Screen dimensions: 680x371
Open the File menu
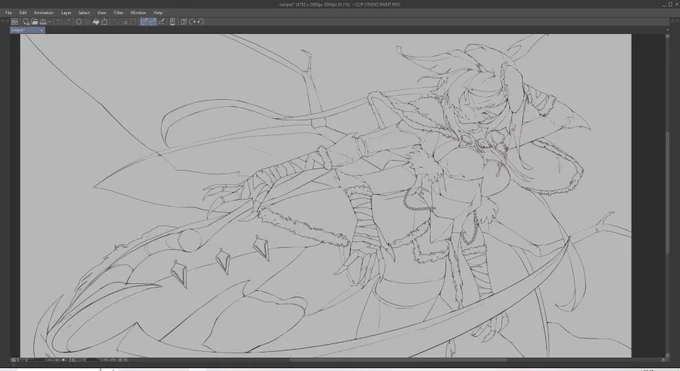click(8, 13)
